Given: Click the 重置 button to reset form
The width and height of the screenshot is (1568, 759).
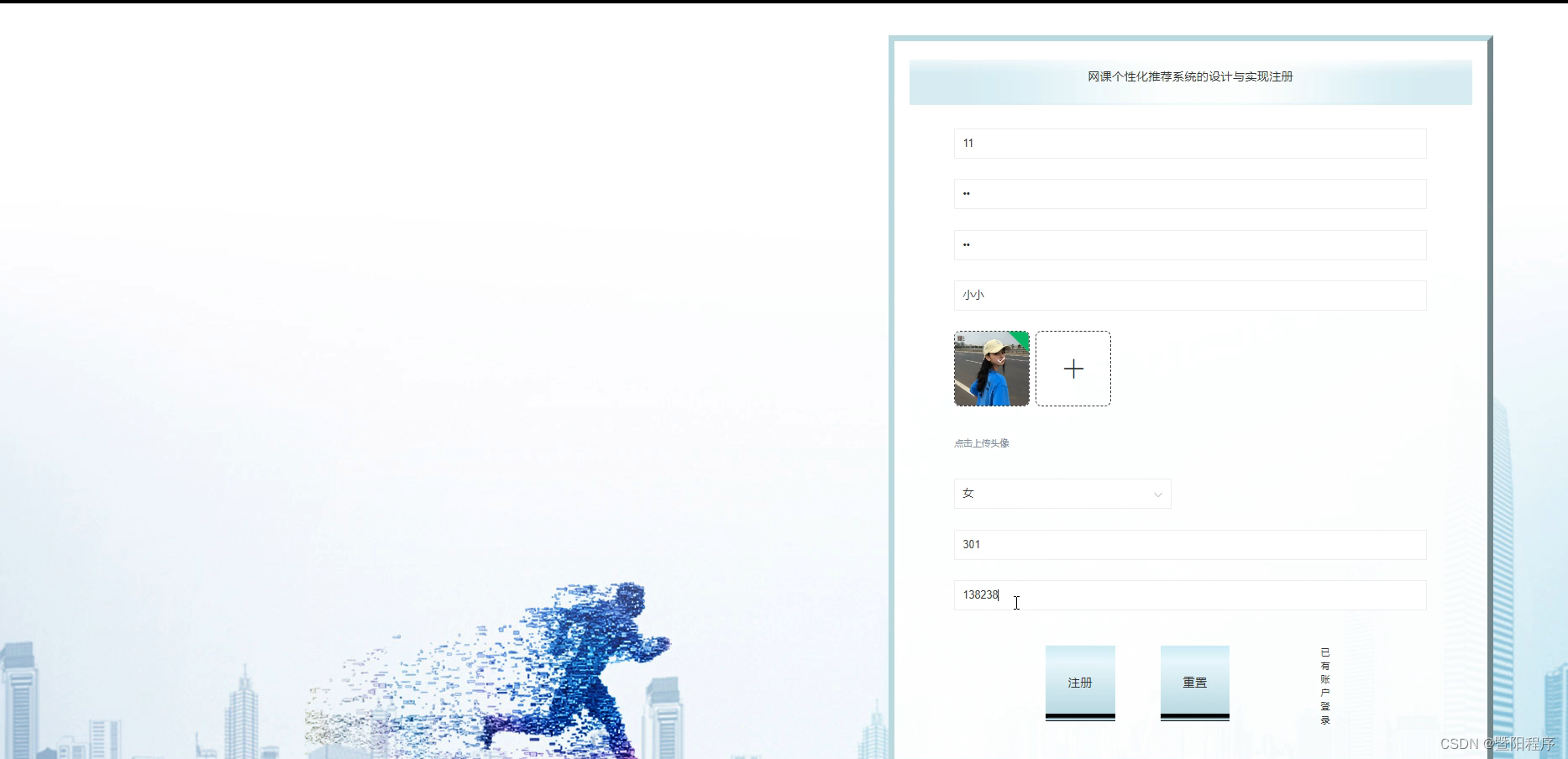Looking at the screenshot, I should point(1194,682).
